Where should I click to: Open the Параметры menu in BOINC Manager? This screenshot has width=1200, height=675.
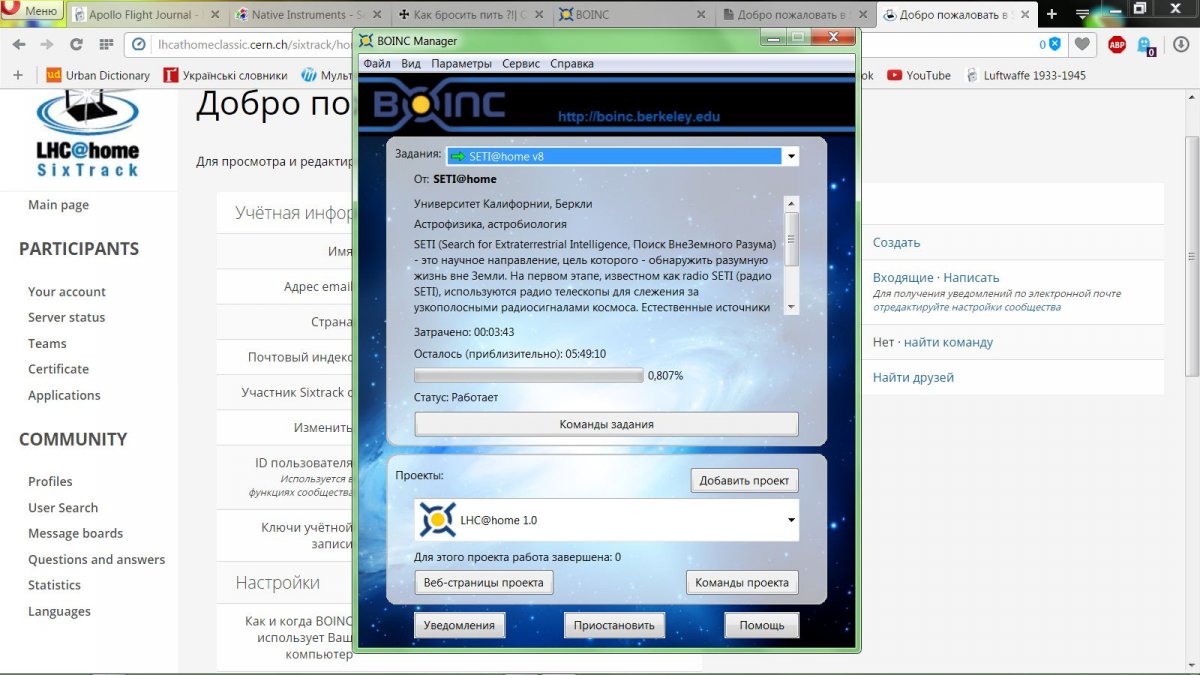461,63
